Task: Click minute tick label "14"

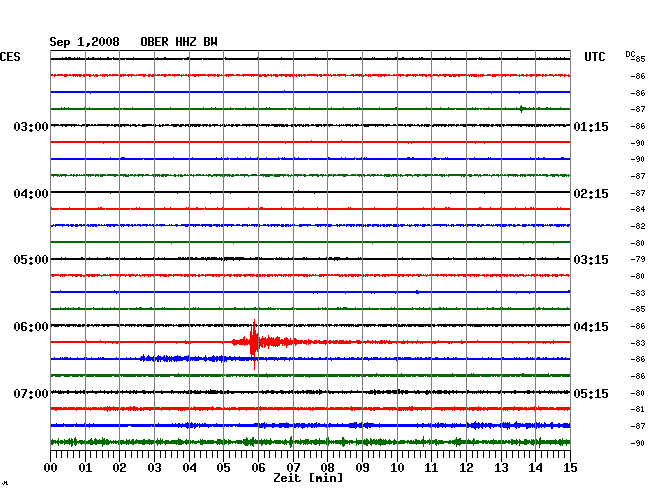Action: coord(535,468)
